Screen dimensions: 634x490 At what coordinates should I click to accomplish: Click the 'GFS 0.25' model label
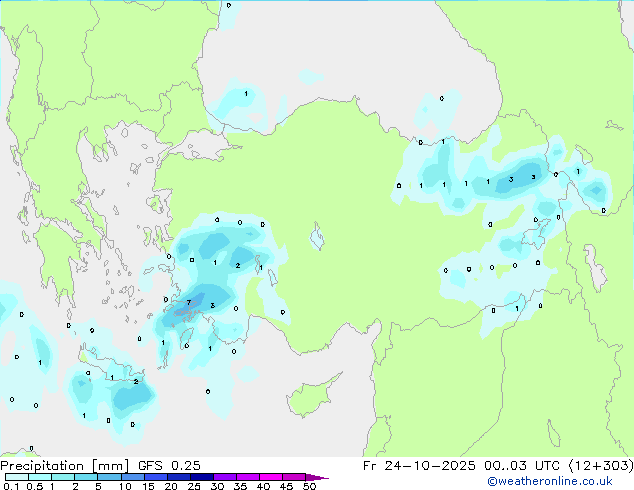tap(169, 466)
